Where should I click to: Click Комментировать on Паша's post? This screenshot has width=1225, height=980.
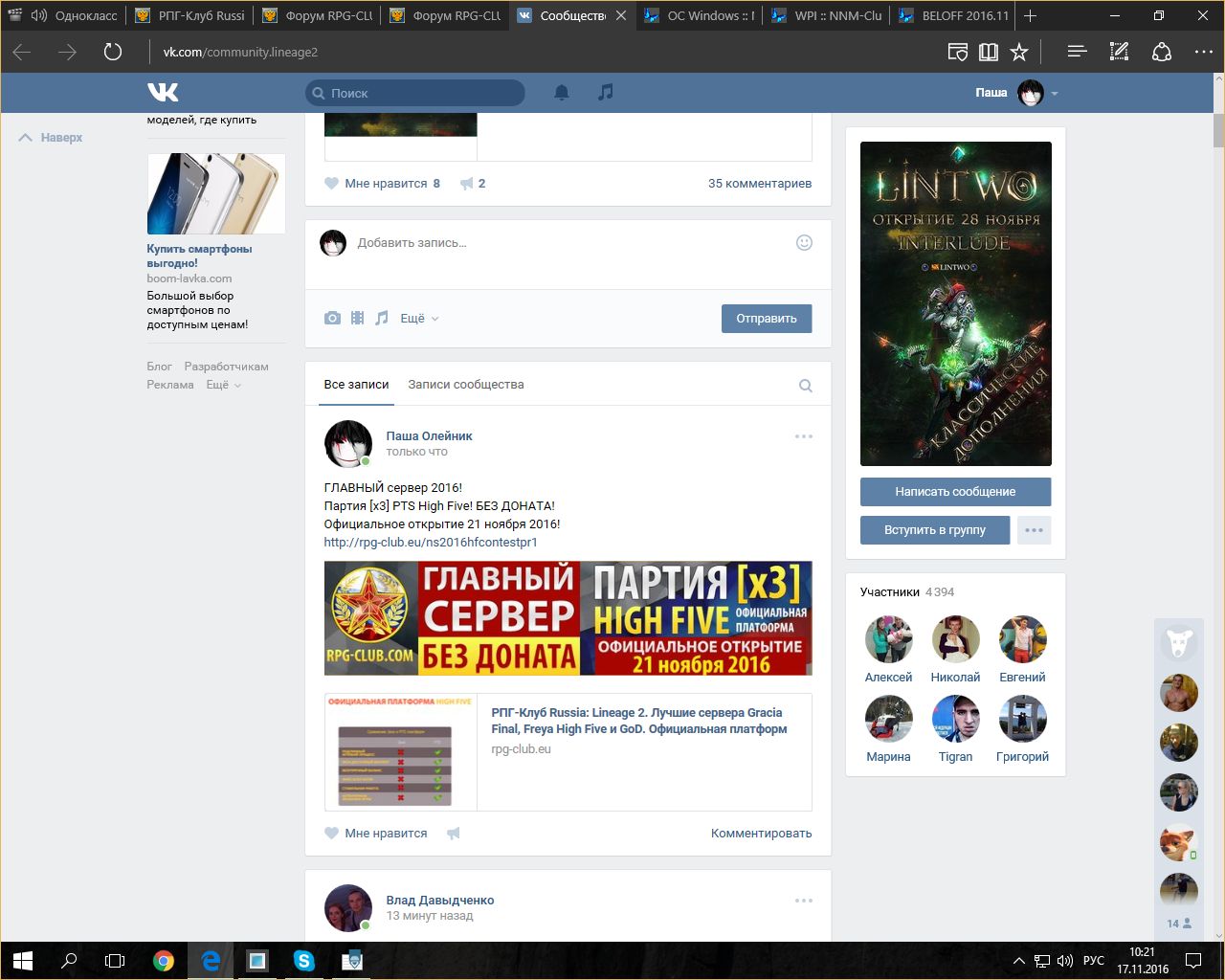tap(761, 834)
